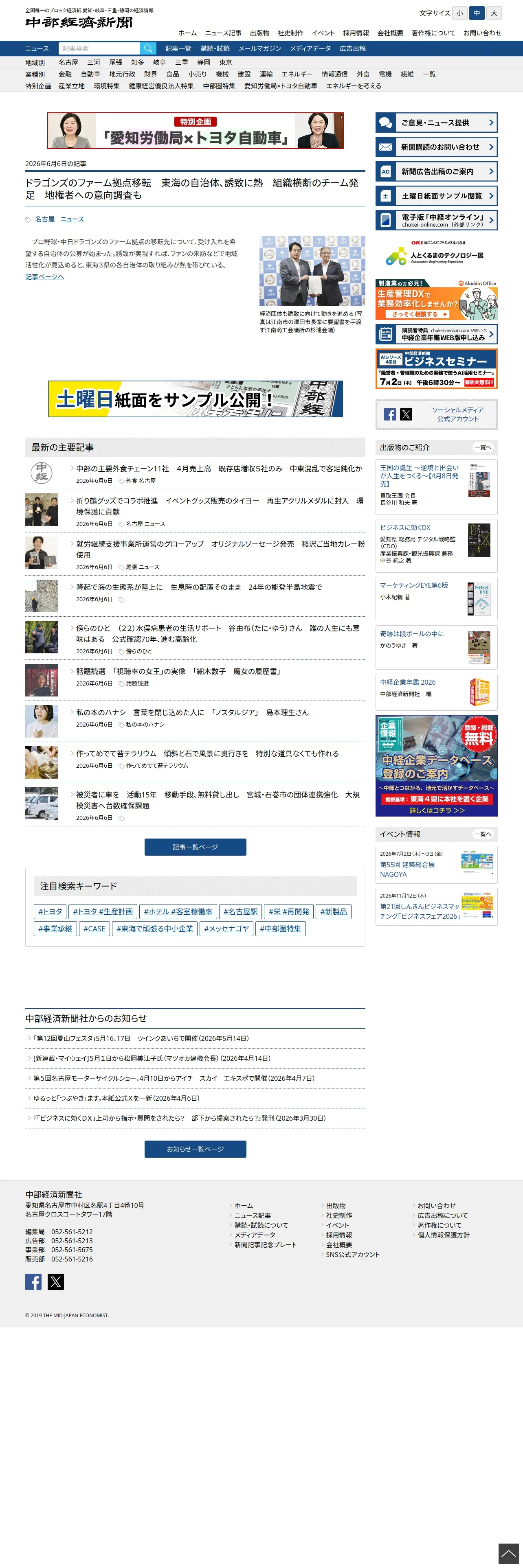The width and height of the screenshot is (523, 1568).
Task: Set text size to 中
Action: [x=477, y=13]
